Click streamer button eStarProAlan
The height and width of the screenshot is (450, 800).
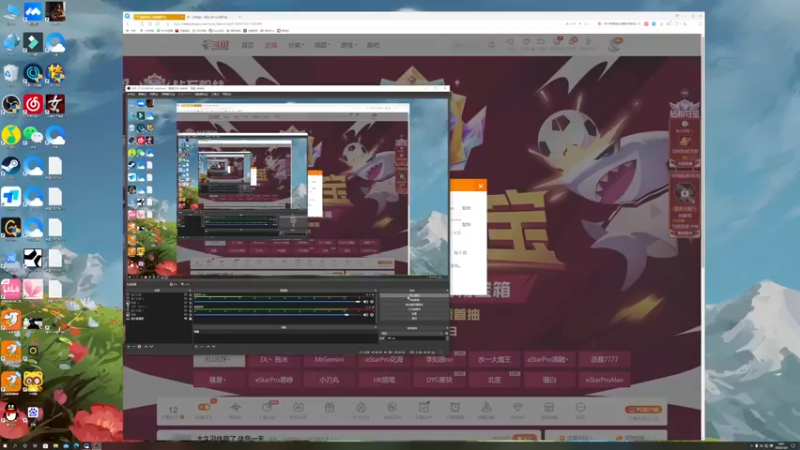click(x=604, y=380)
